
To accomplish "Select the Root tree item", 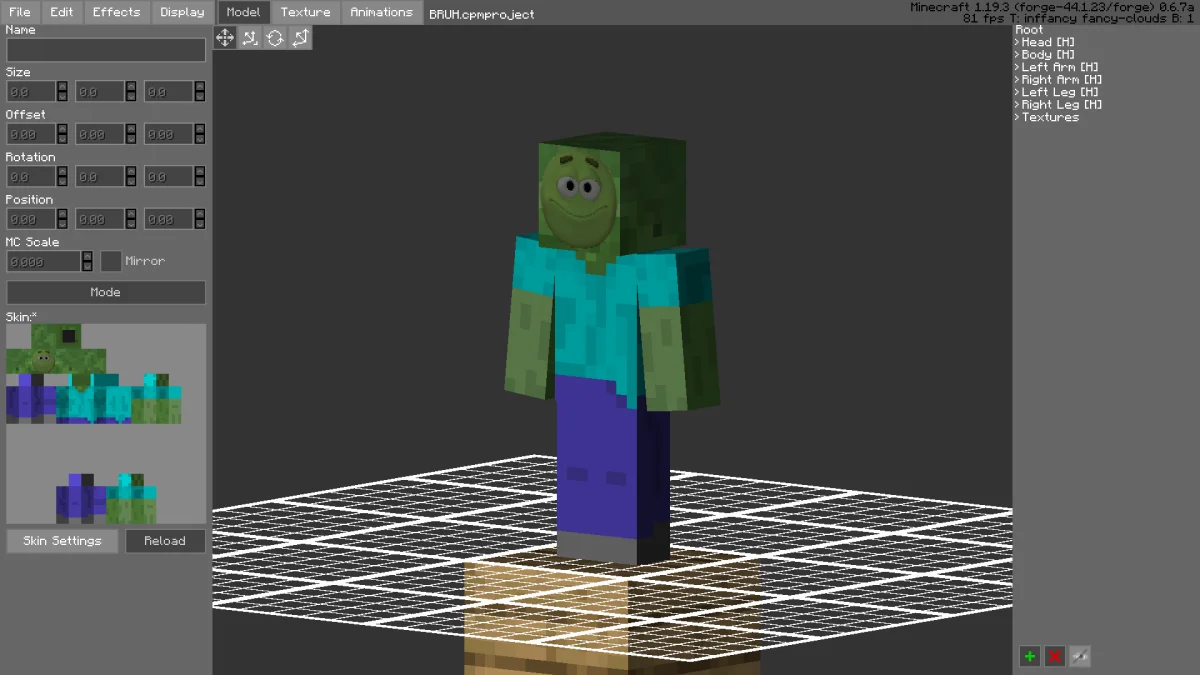I will [x=1029, y=30].
